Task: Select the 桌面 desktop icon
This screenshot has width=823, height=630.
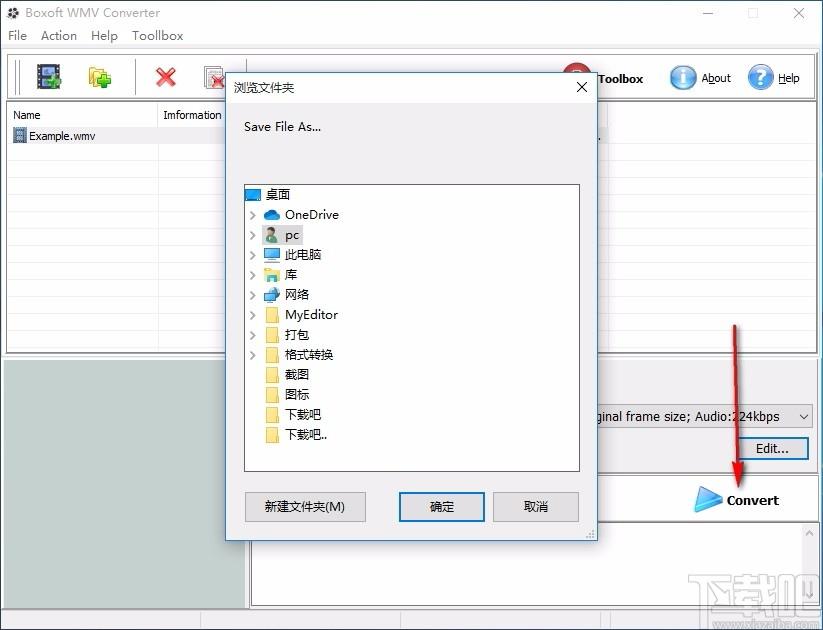Action: pos(252,195)
